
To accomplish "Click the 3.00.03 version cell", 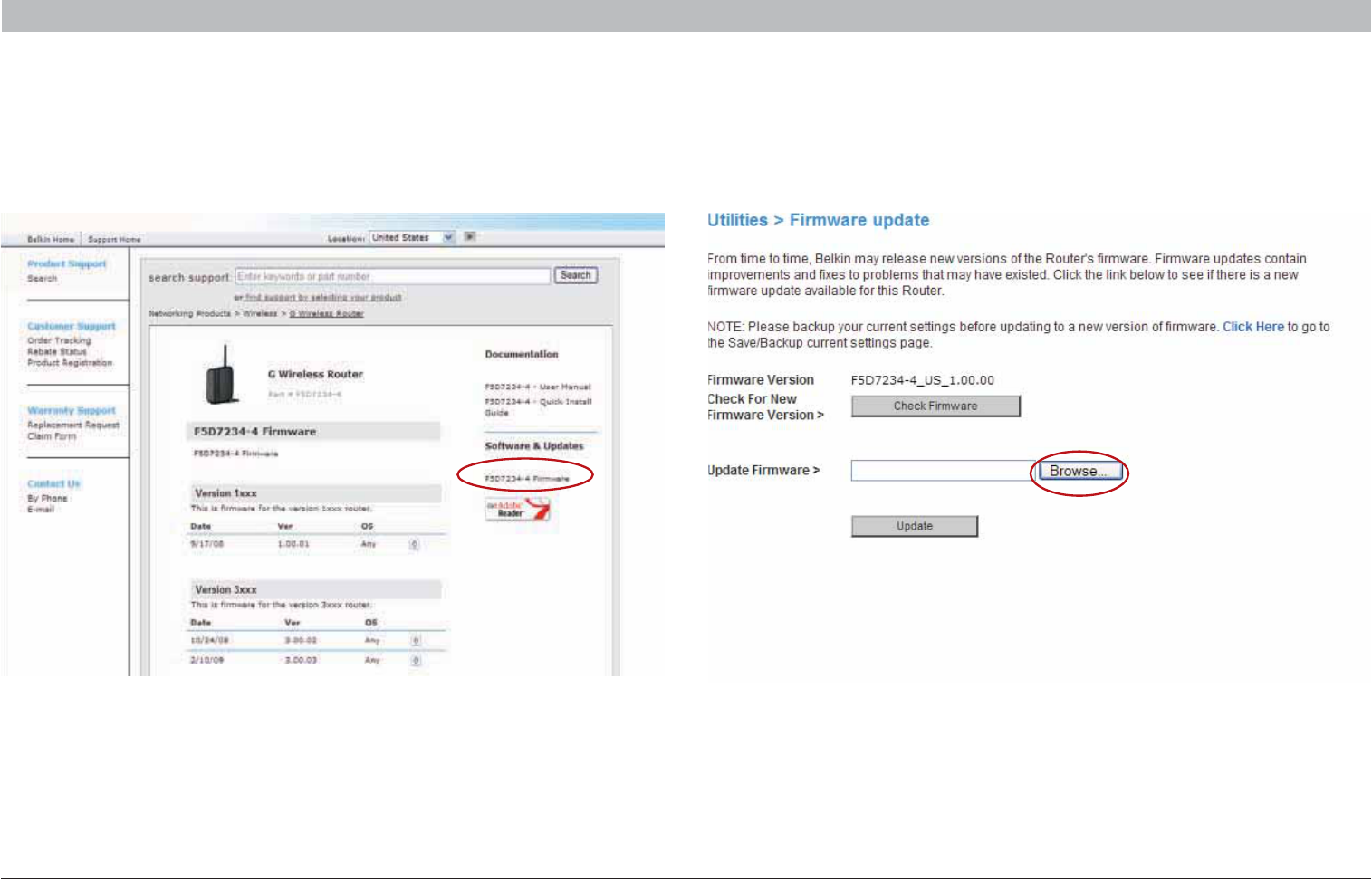I will tap(301, 661).
